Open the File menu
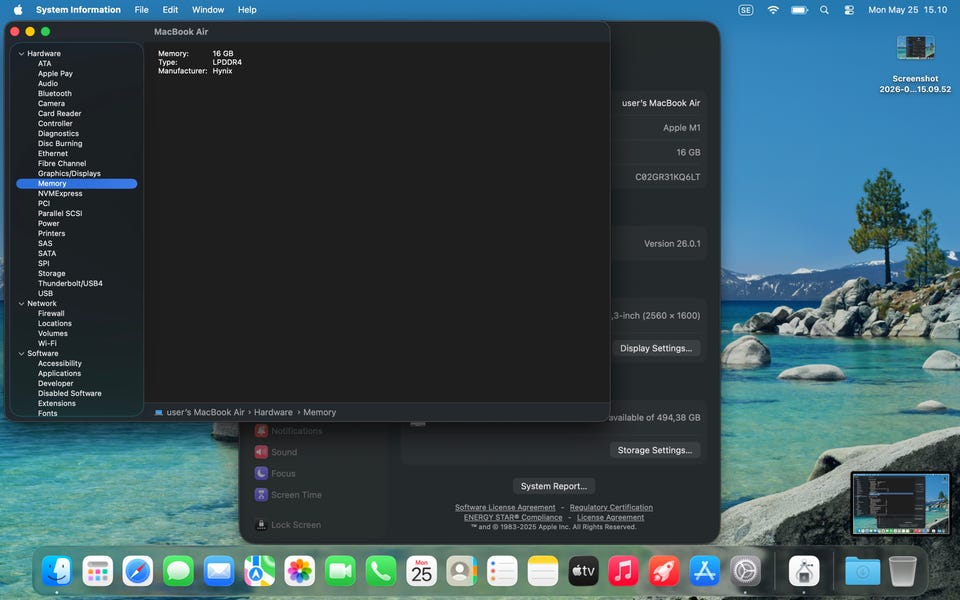Image resolution: width=960 pixels, height=600 pixels. [141, 10]
